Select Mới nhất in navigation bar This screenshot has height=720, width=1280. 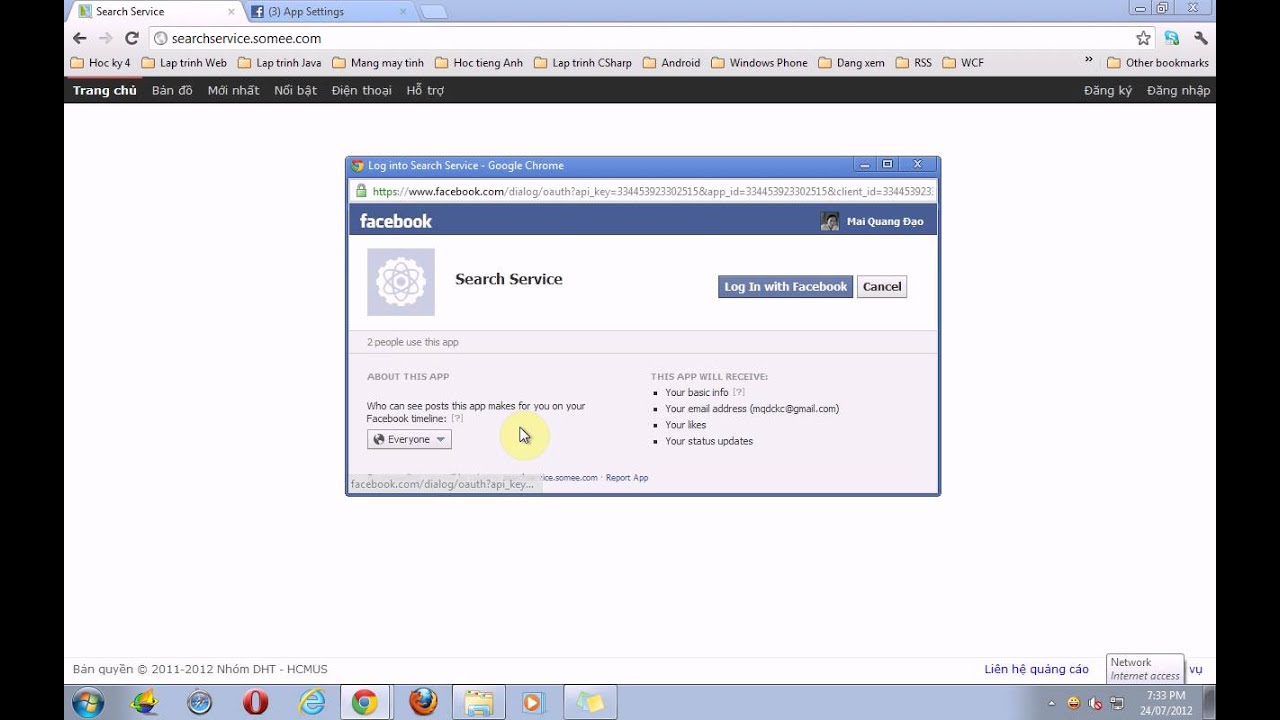coord(233,90)
